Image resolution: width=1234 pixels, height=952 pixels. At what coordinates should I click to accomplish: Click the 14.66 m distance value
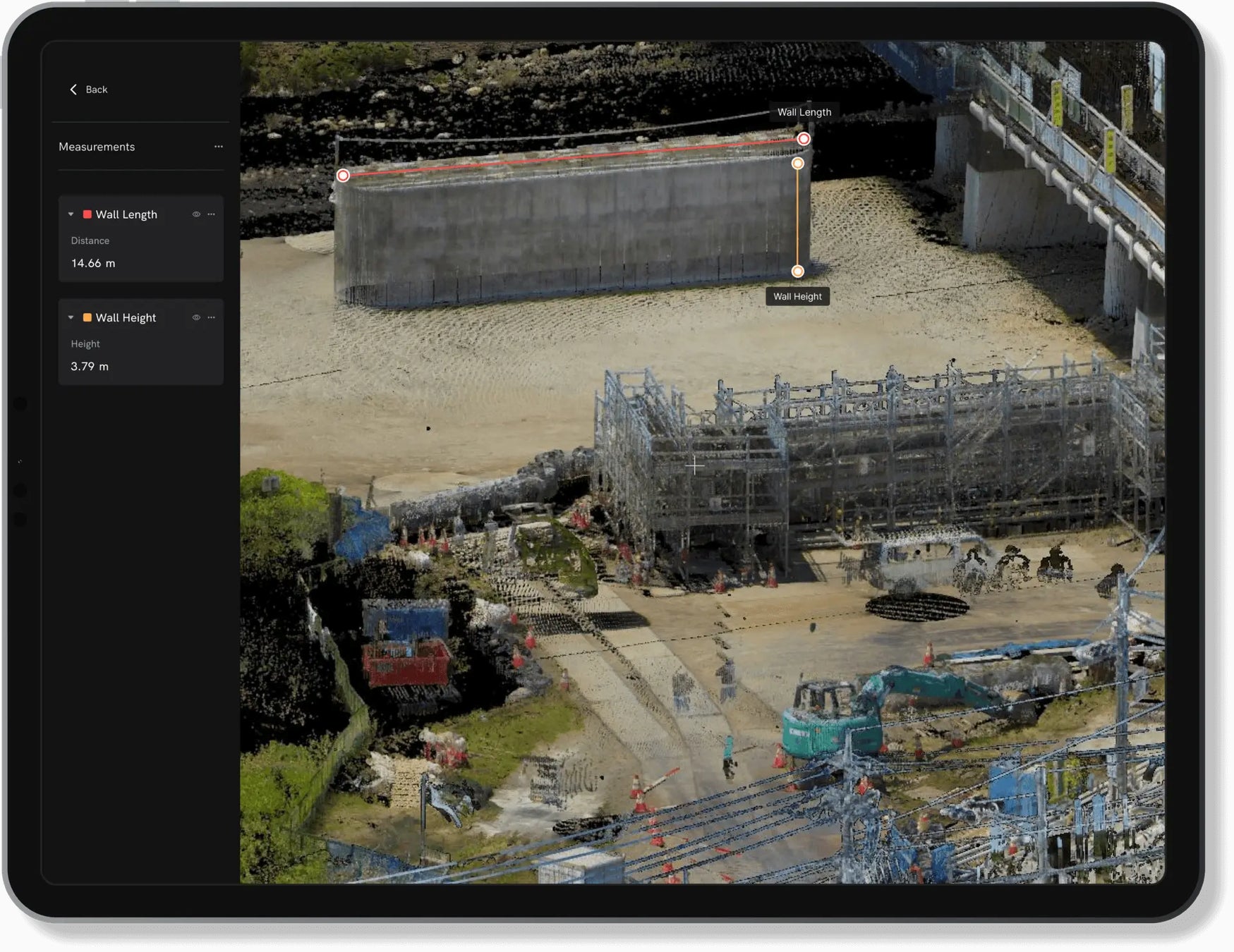click(93, 263)
